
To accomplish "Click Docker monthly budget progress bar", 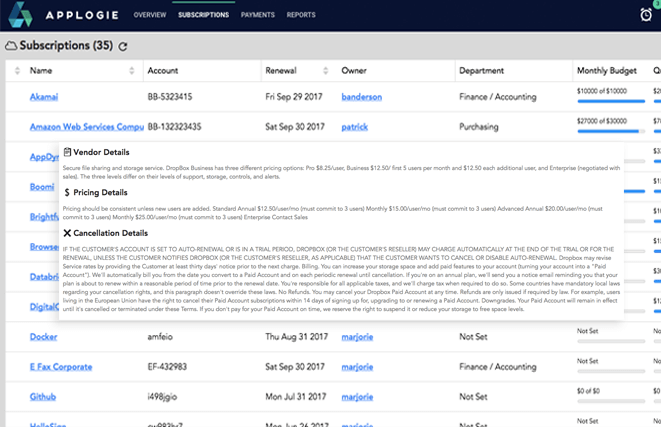I will coord(611,341).
